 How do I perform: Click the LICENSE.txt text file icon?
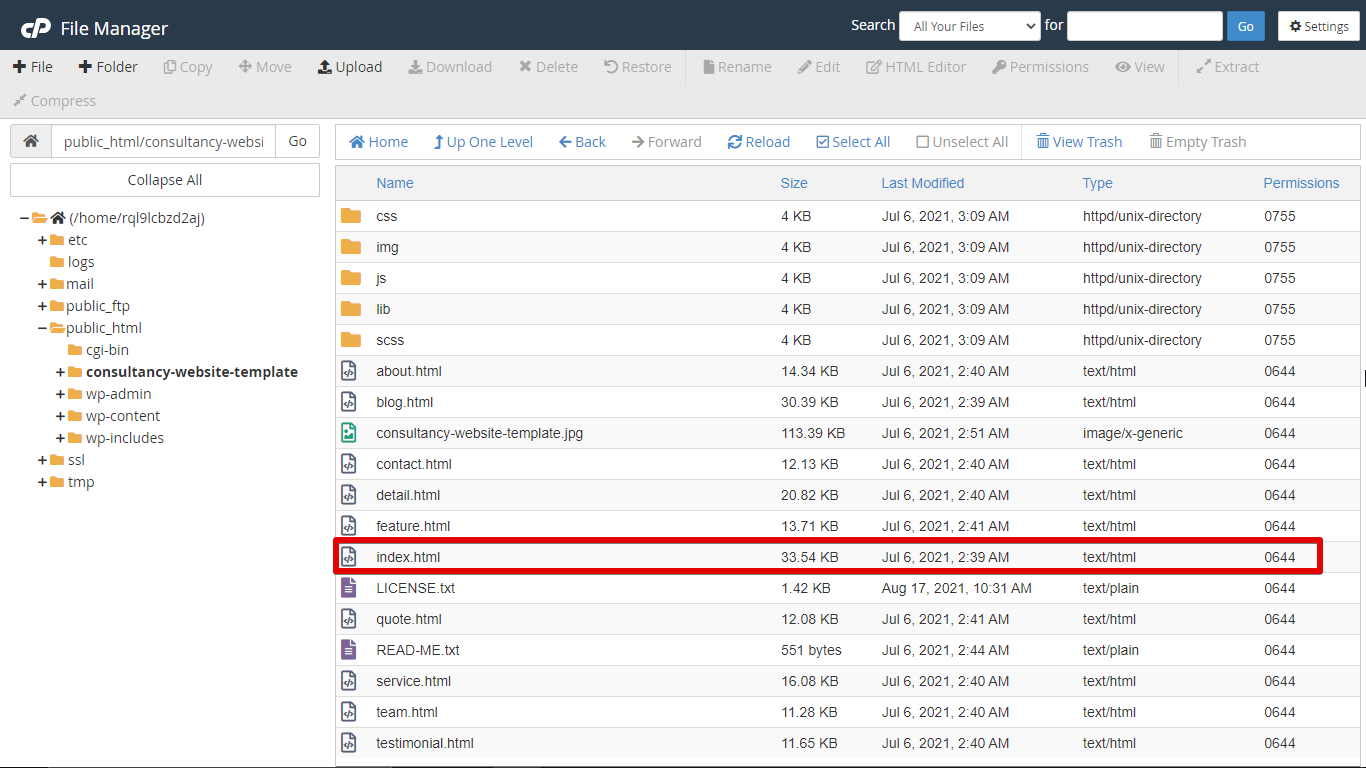click(349, 588)
